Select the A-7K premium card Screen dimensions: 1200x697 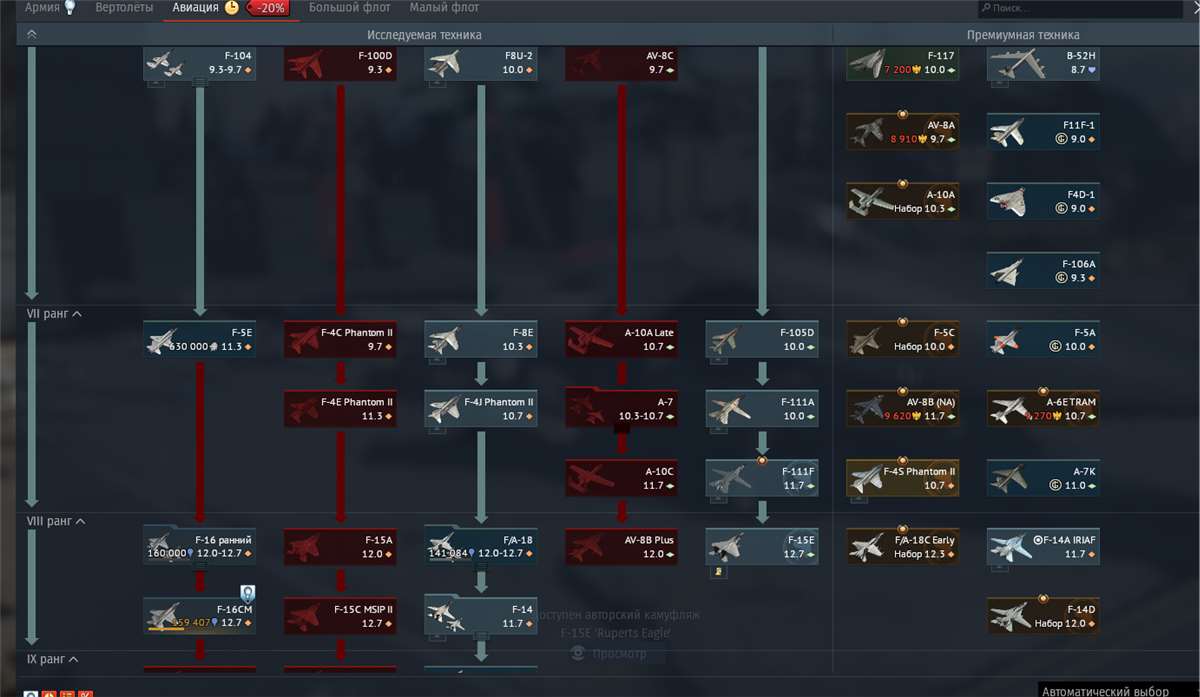tap(1043, 478)
